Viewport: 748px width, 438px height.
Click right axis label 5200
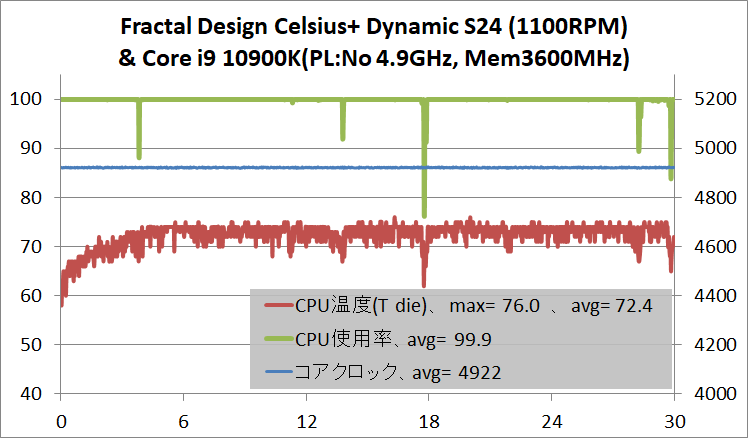715,99
